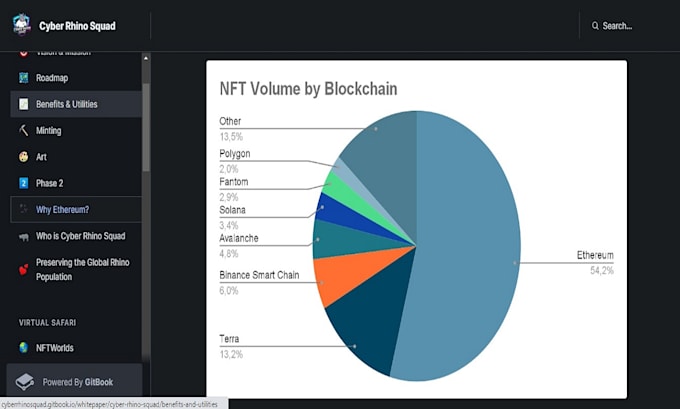Click the Other chart label
This screenshot has width=680, height=409.
pyautogui.click(x=230, y=121)
